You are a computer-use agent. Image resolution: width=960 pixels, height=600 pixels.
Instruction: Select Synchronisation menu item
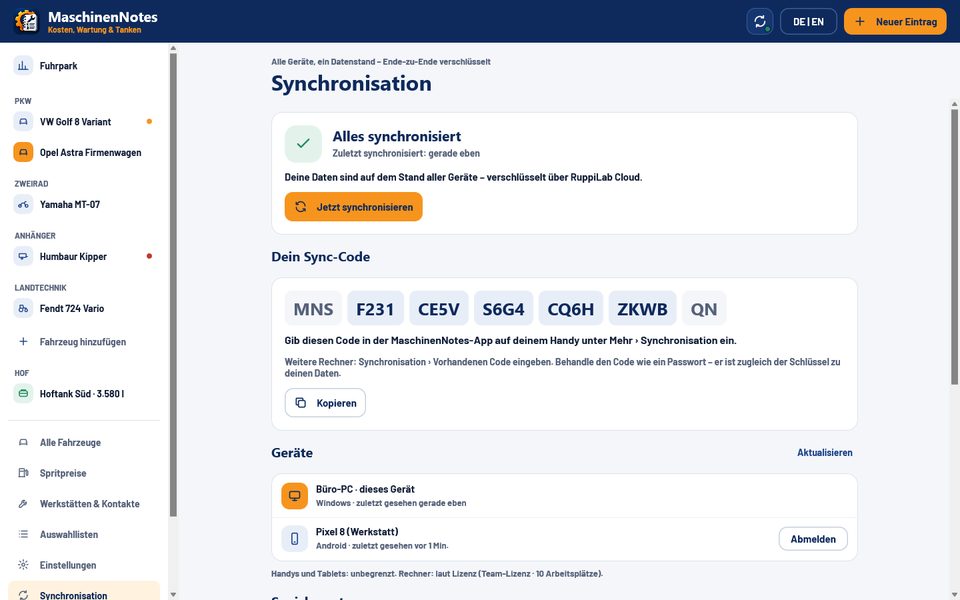(x=84, y=591)
